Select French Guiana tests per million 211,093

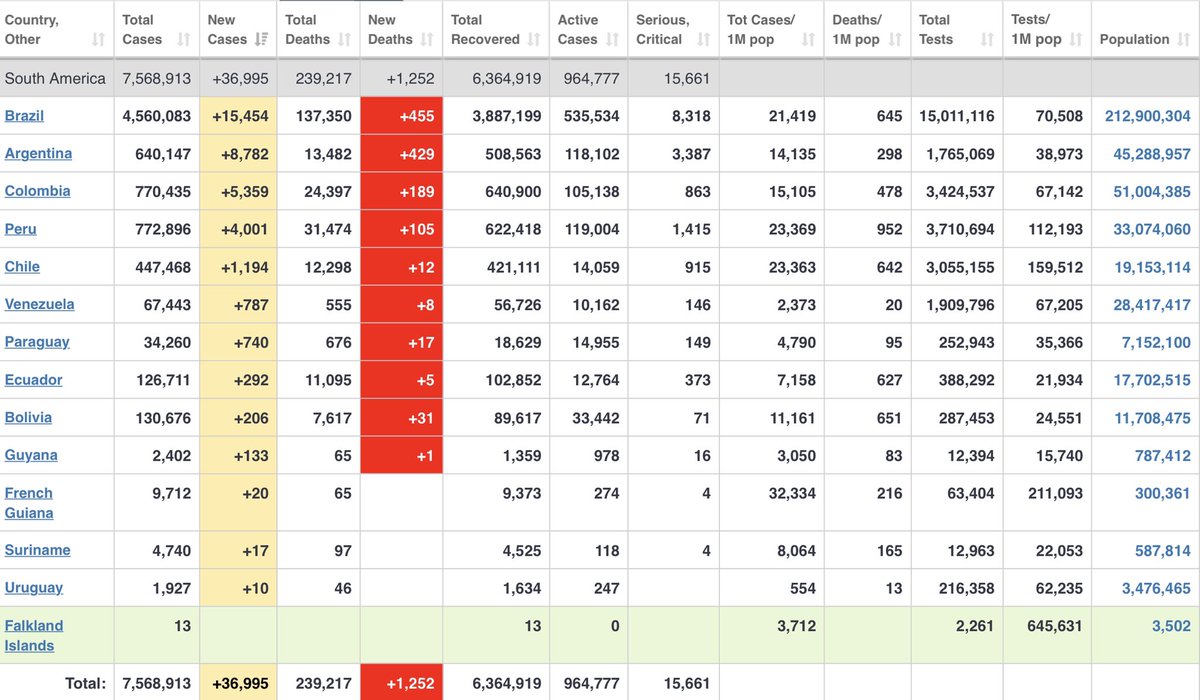tap(1047, 503)
